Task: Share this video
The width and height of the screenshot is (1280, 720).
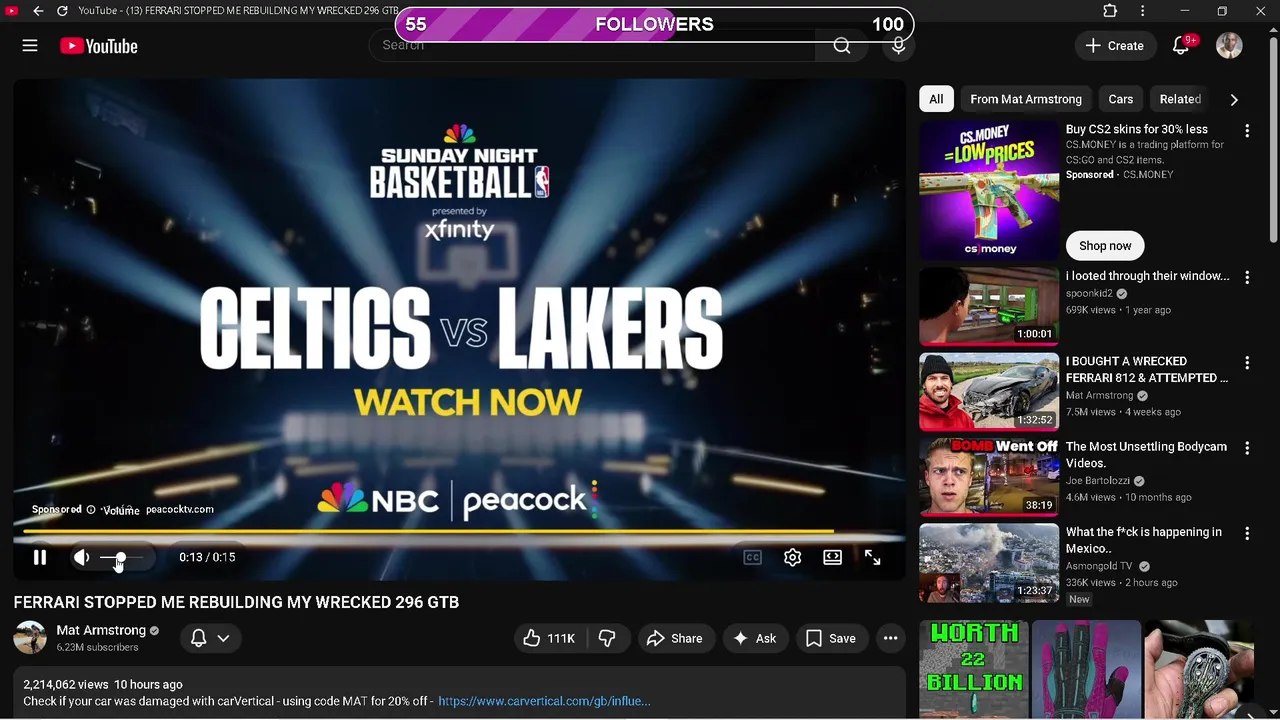Action: 674,638
